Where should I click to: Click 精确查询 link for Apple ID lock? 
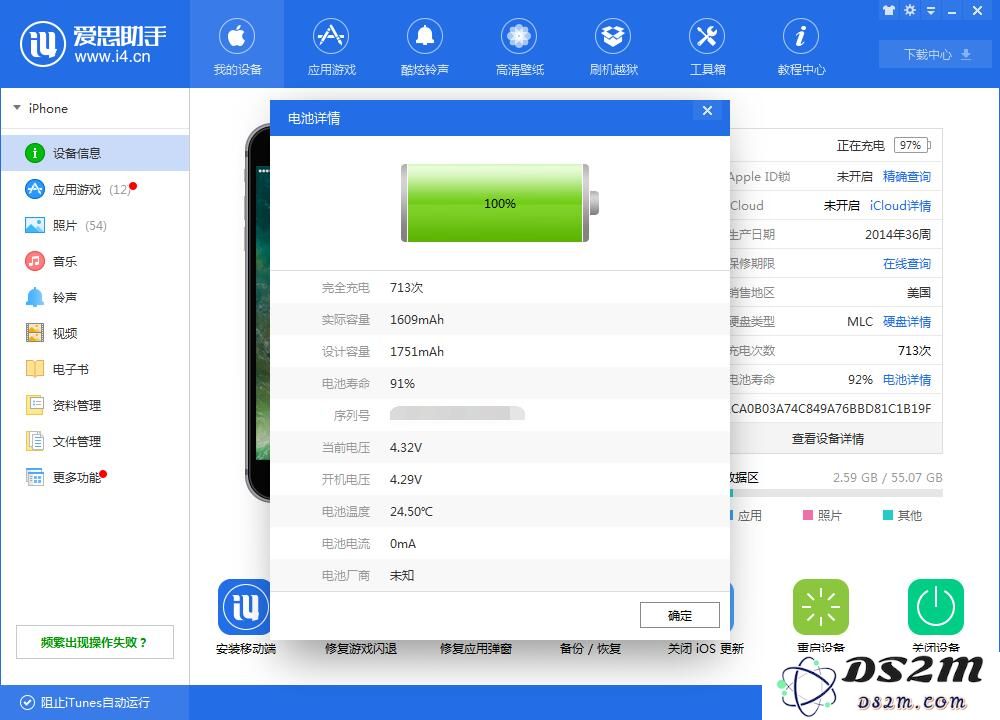[x=906, y=177]
